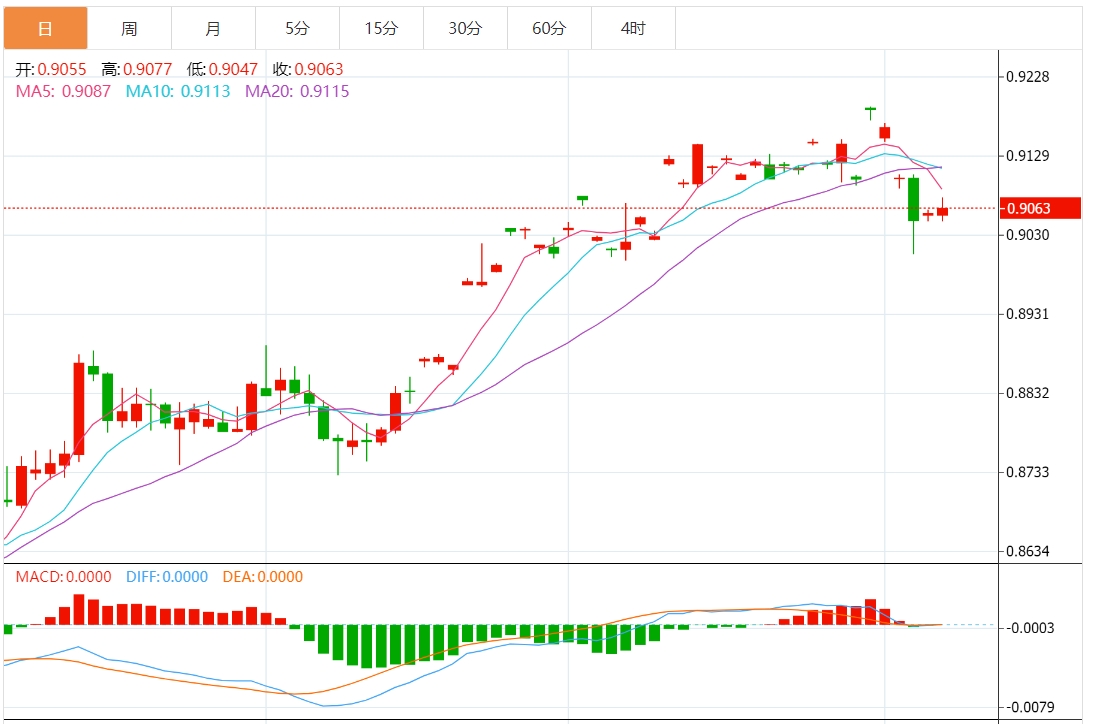Switch to the weekly 周 tab
This screenshot has width=1098, height=724.
[x=130, y=28]
